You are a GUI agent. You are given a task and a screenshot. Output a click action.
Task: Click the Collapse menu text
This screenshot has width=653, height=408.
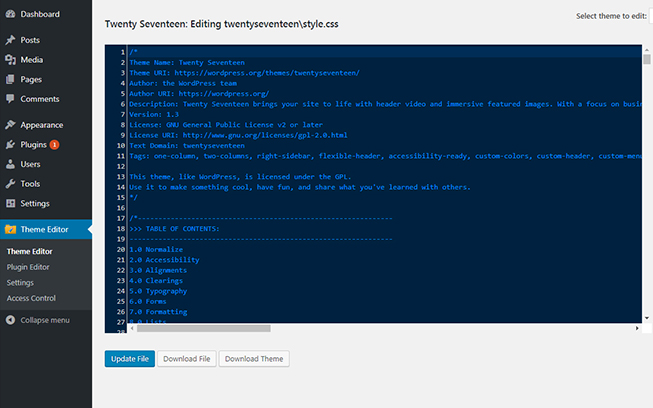click(45, 320)
